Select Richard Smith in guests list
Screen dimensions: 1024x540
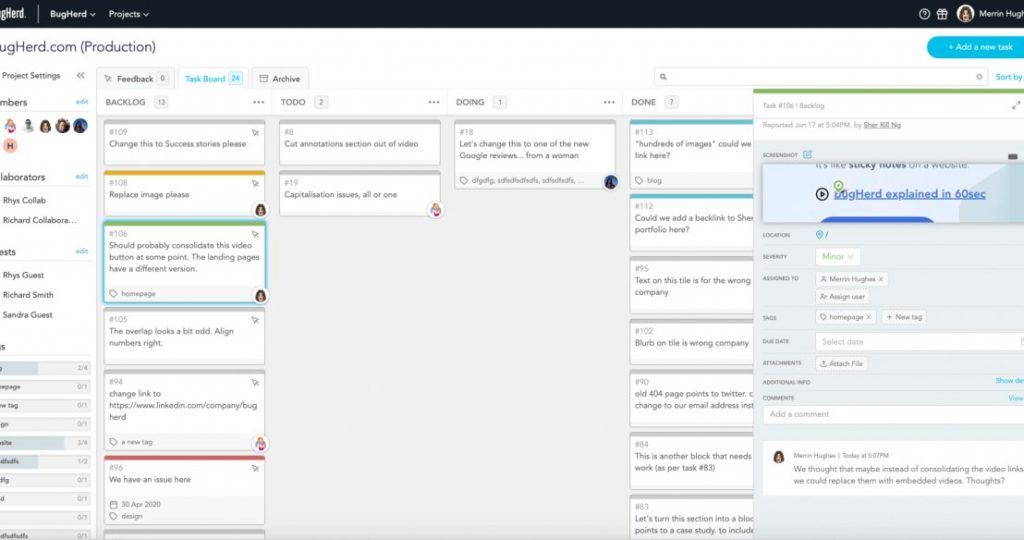(x=28, y=295)
